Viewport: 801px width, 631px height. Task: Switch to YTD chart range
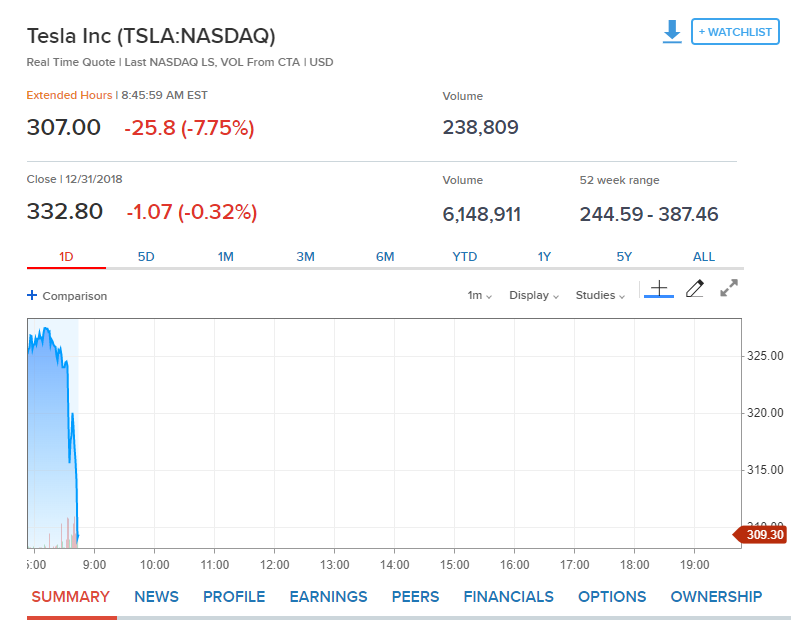tap(465, 257)
